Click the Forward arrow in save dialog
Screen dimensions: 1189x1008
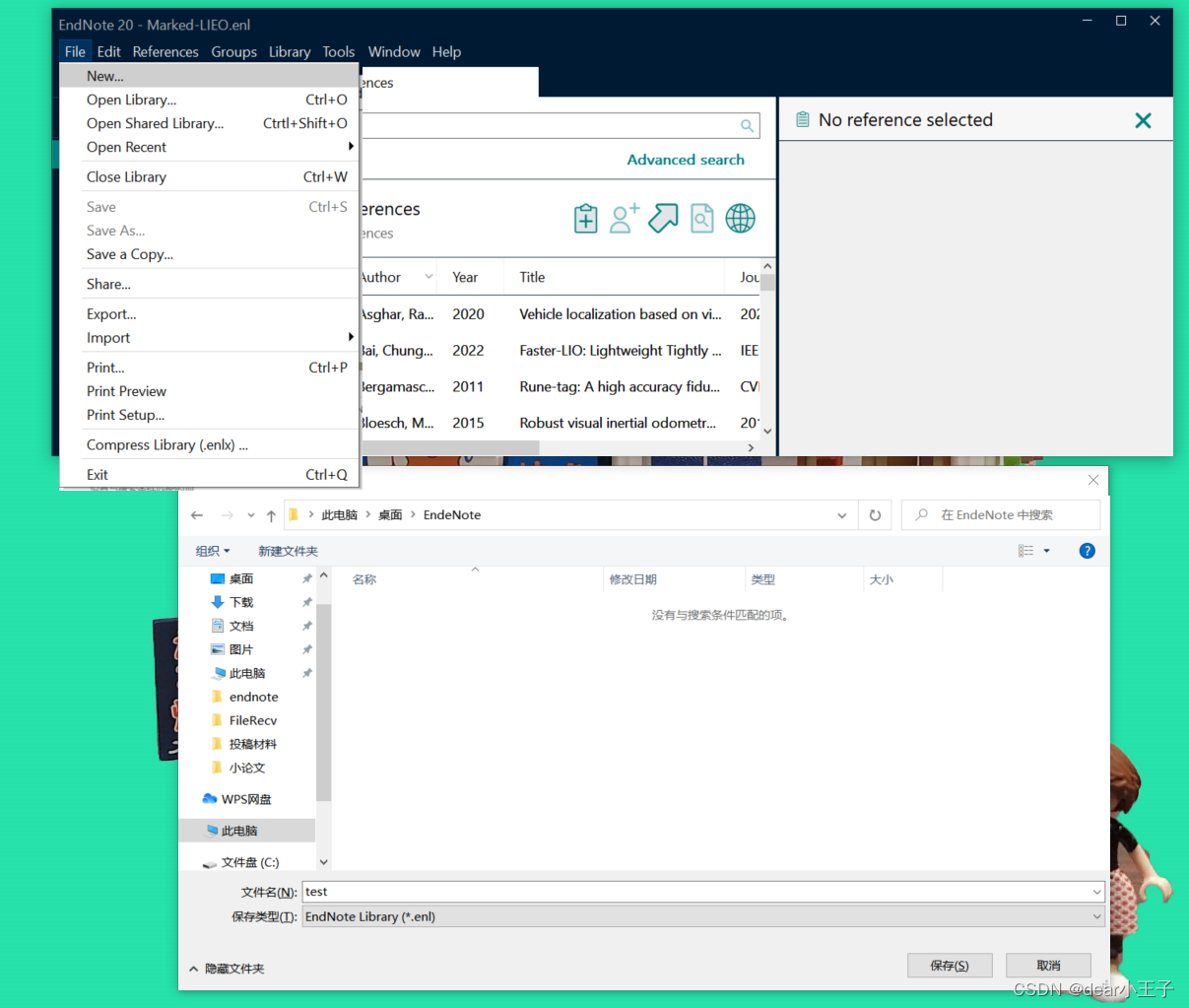point(228,515)
